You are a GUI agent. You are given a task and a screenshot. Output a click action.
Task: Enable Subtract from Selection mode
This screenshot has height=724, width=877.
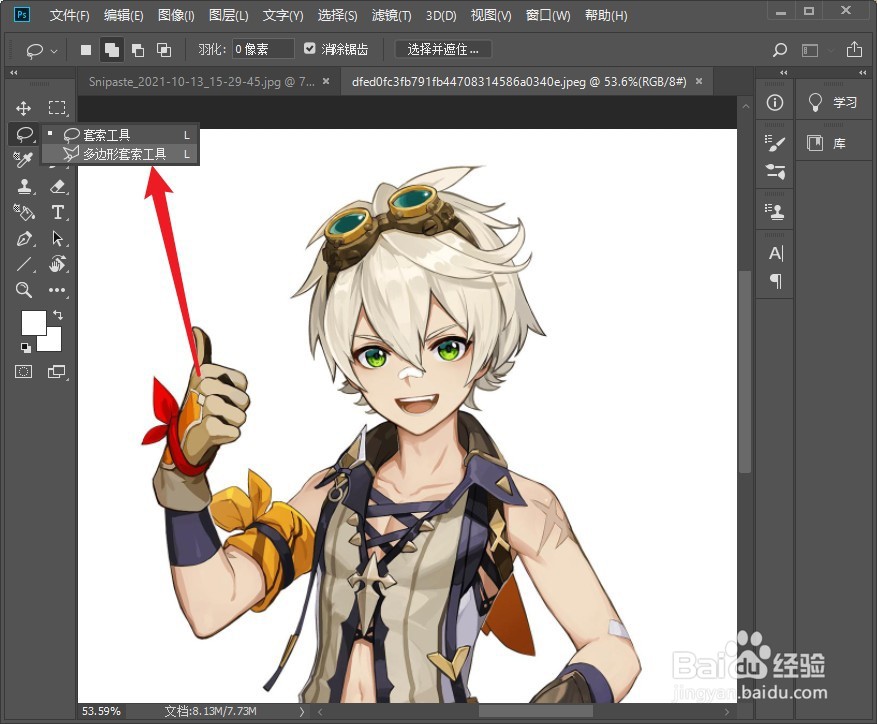tap(138, 50)
